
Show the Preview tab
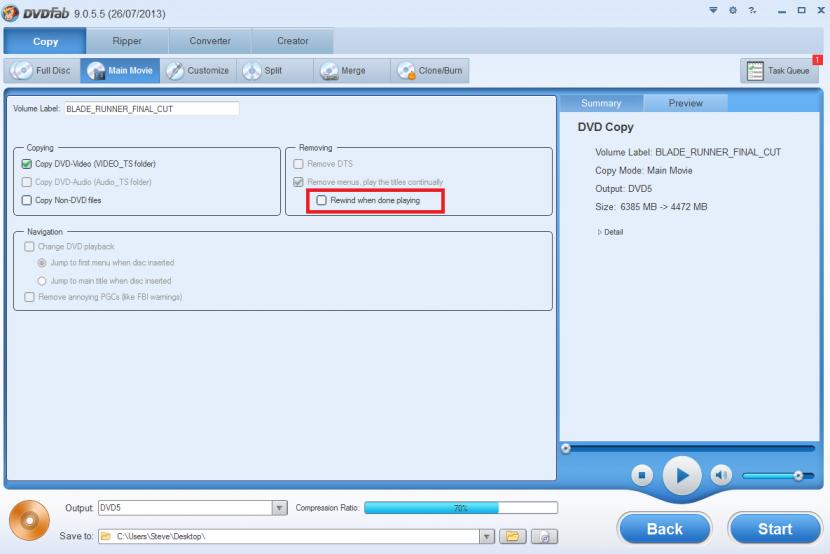(685, 103)
